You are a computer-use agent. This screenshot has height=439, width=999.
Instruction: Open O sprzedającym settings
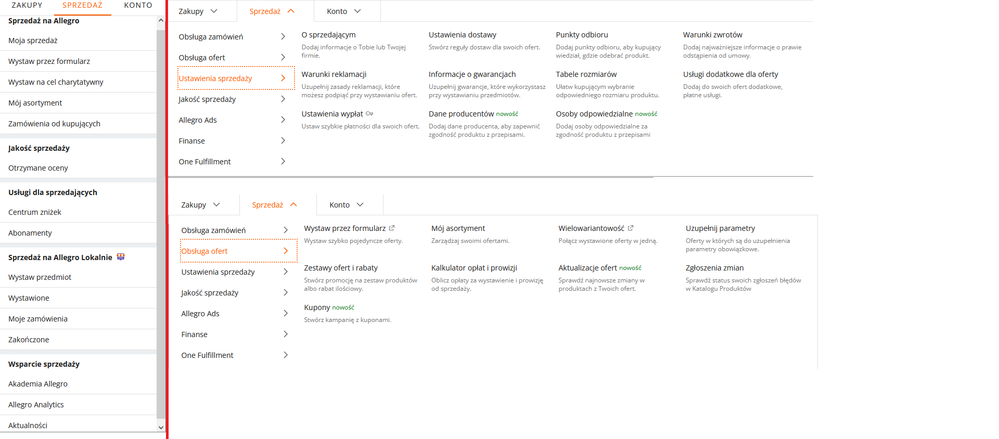[x=328, y=34]
